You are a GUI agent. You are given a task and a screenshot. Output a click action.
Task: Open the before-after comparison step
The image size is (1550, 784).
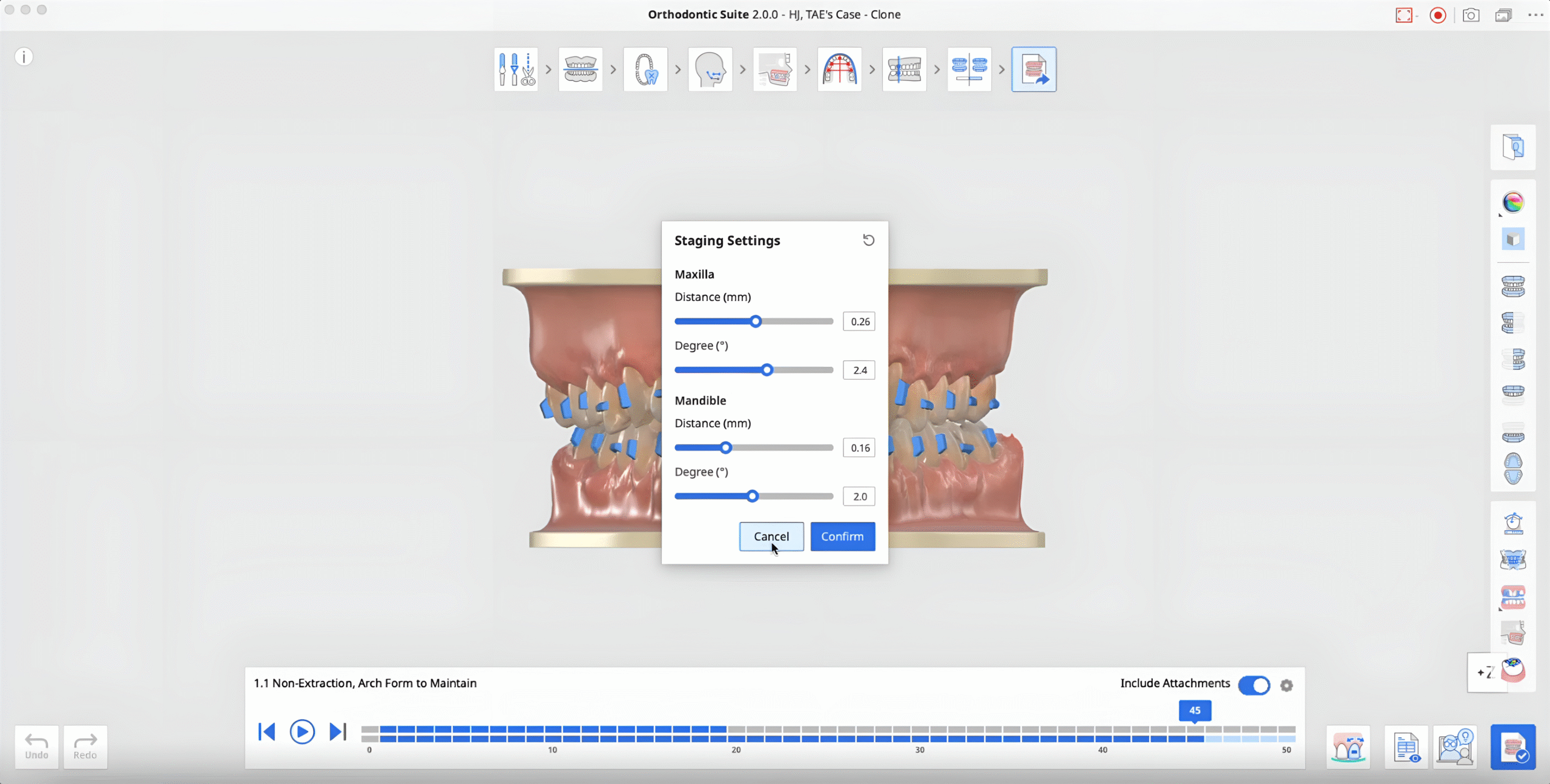pos(969,70)
